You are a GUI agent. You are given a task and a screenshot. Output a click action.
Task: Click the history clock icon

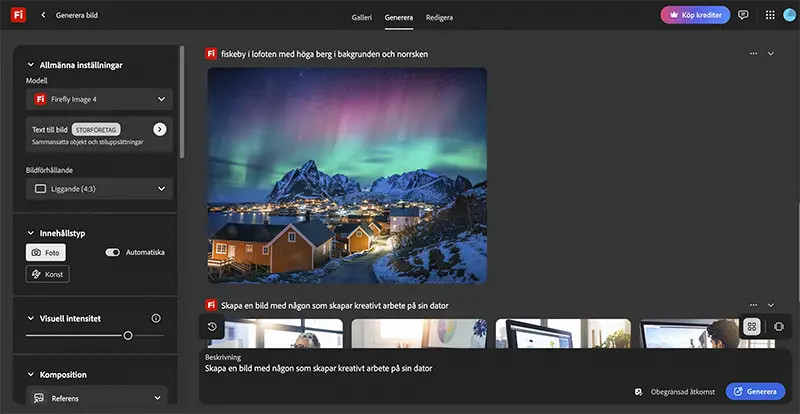tap(212, 327)
